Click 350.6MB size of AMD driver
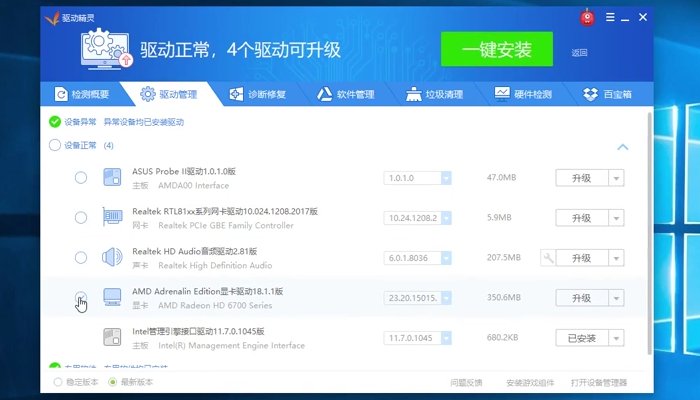This screenshot has width=700, height=400. click(x=504, y=297)
